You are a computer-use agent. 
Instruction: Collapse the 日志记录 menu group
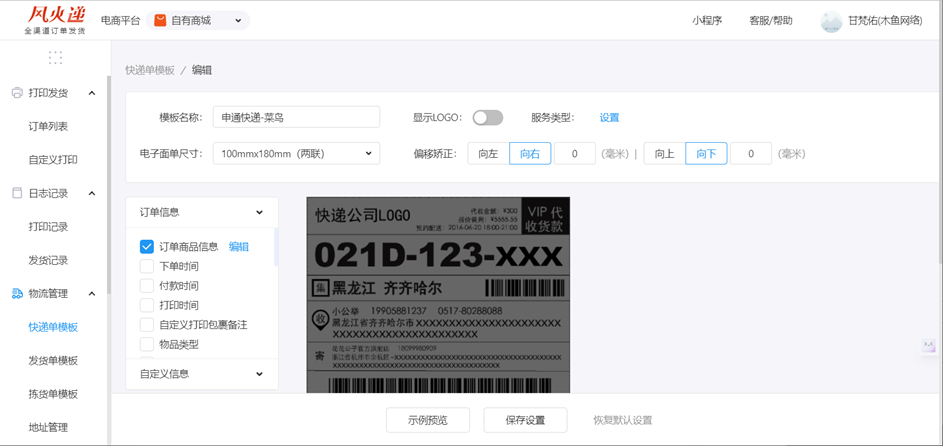tap(92, 193)
